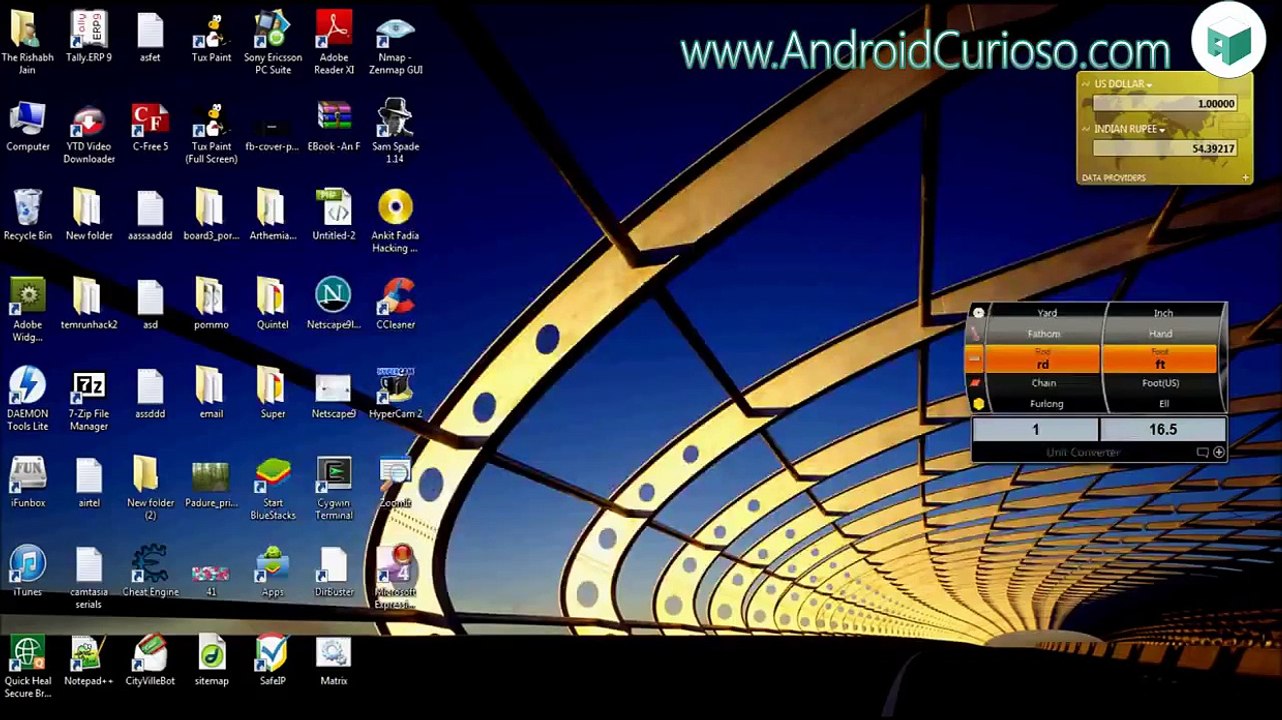Launch CityVilleBot icon
1282x720 pixels.
[150, 660]
